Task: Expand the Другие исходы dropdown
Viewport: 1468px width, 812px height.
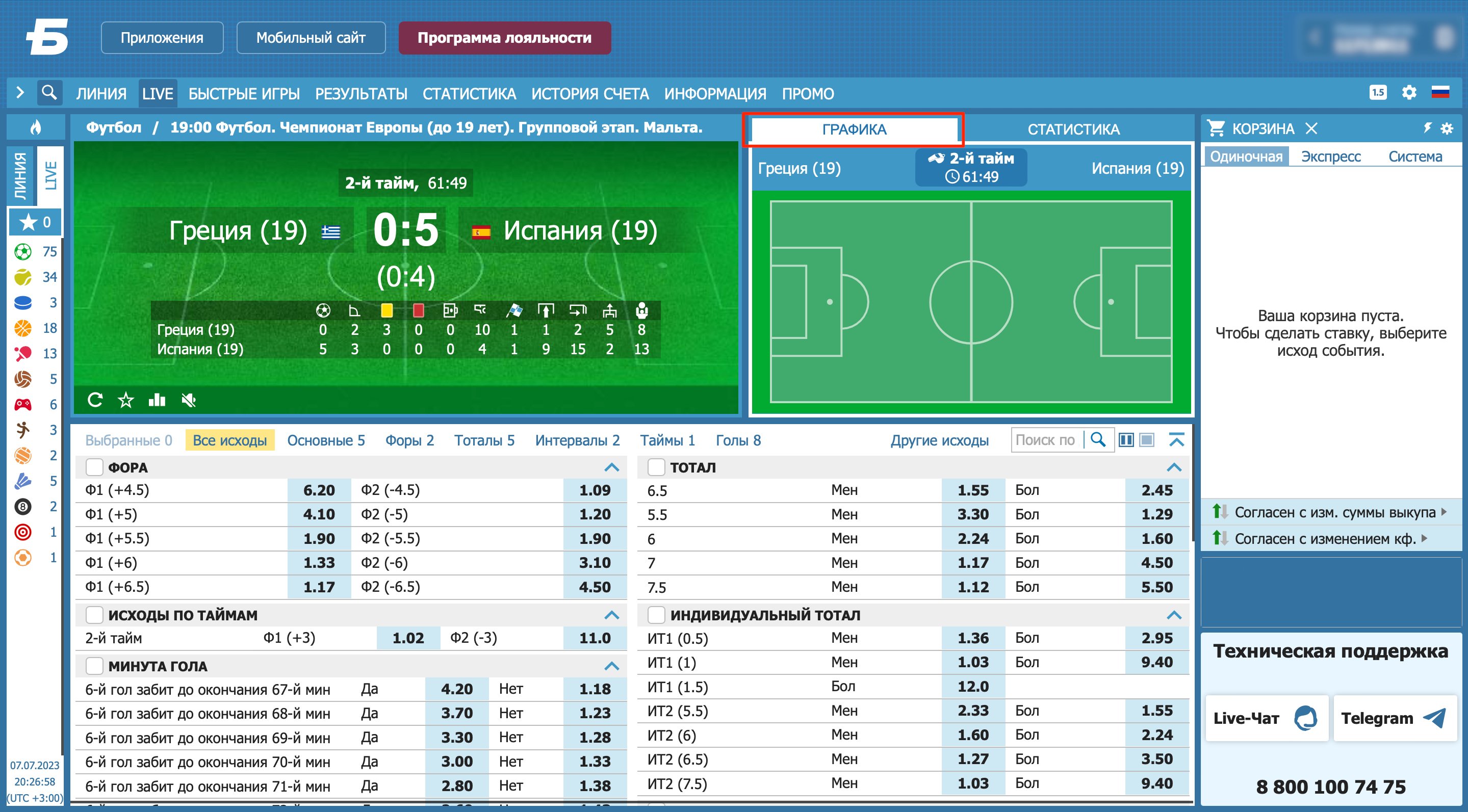Action: coord(939,440)
